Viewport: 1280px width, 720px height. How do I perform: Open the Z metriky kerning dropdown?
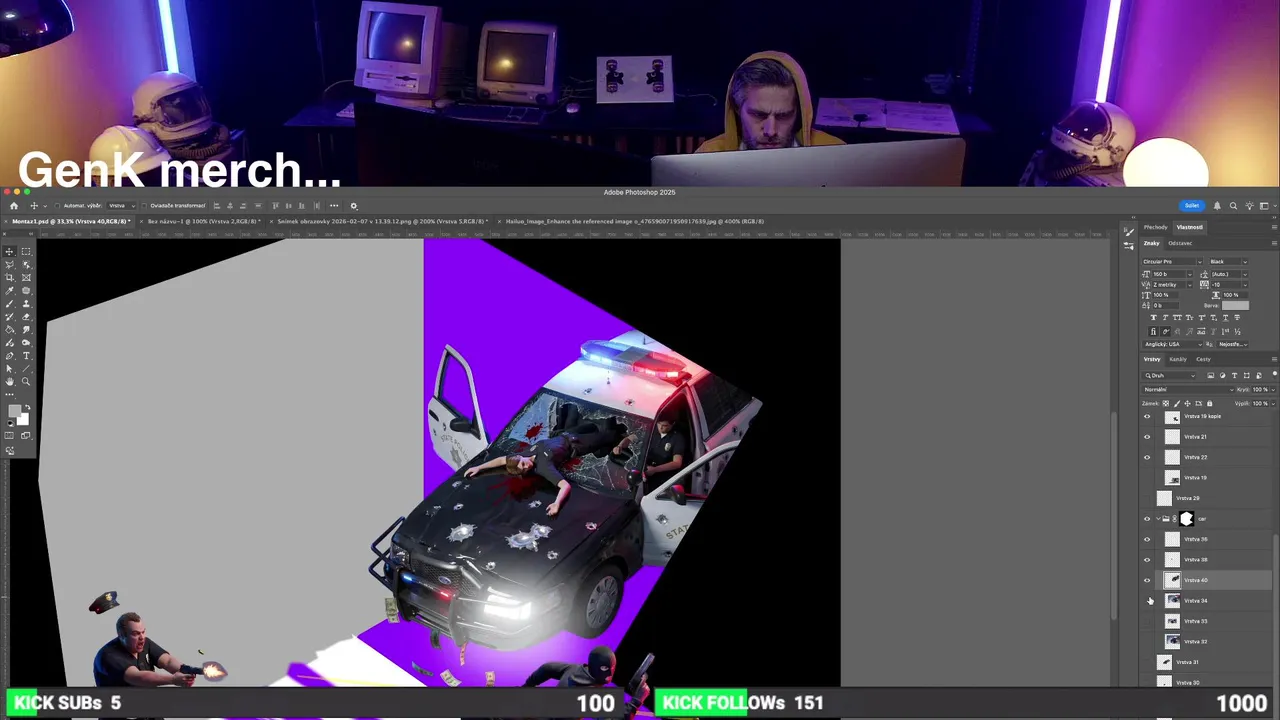click(x=1190, y=285)
